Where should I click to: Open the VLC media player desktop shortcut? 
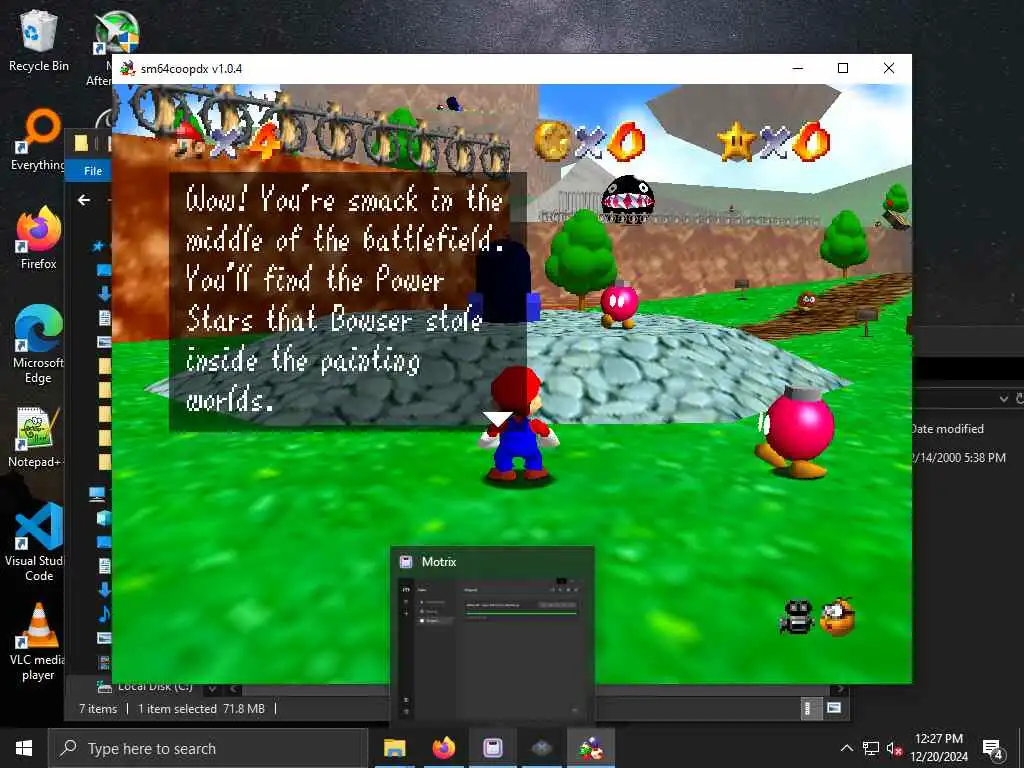click(x=37, y=643)
